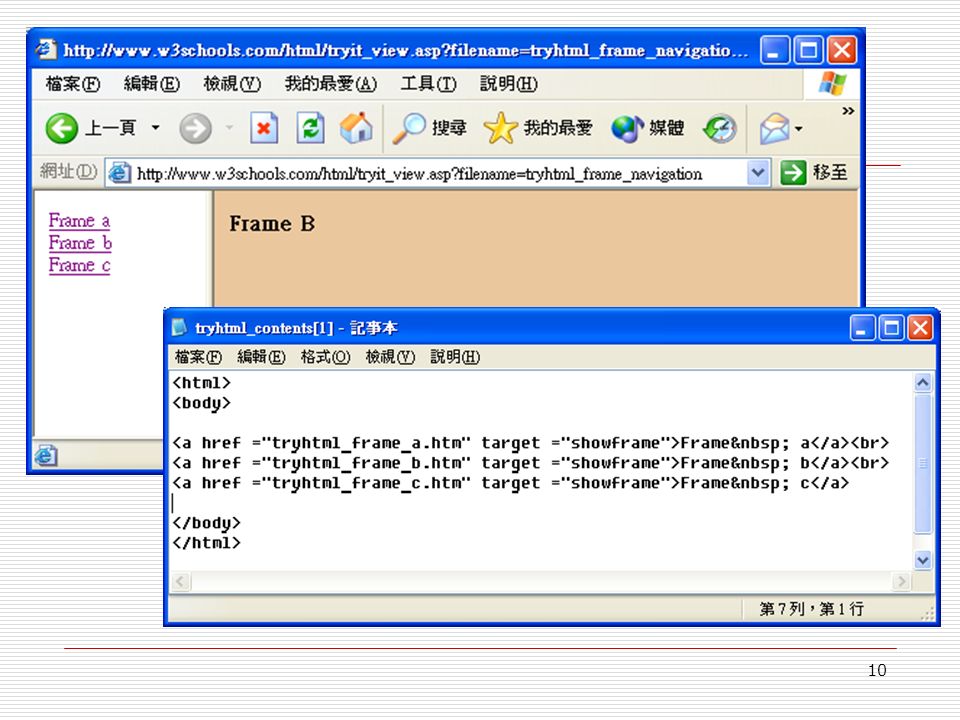Open Notepad View menu (檢視)
The height and width of the screenshot is (720, 960).
point(390,356)
